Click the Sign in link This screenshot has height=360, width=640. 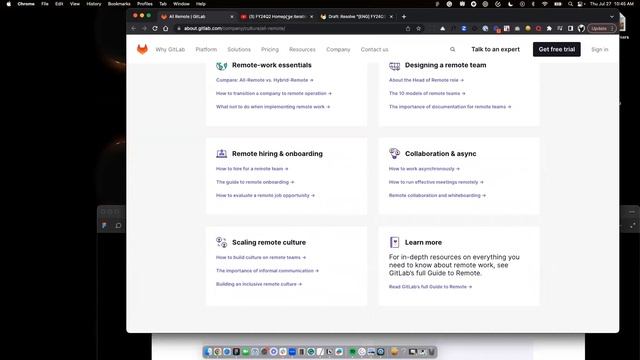600,49
